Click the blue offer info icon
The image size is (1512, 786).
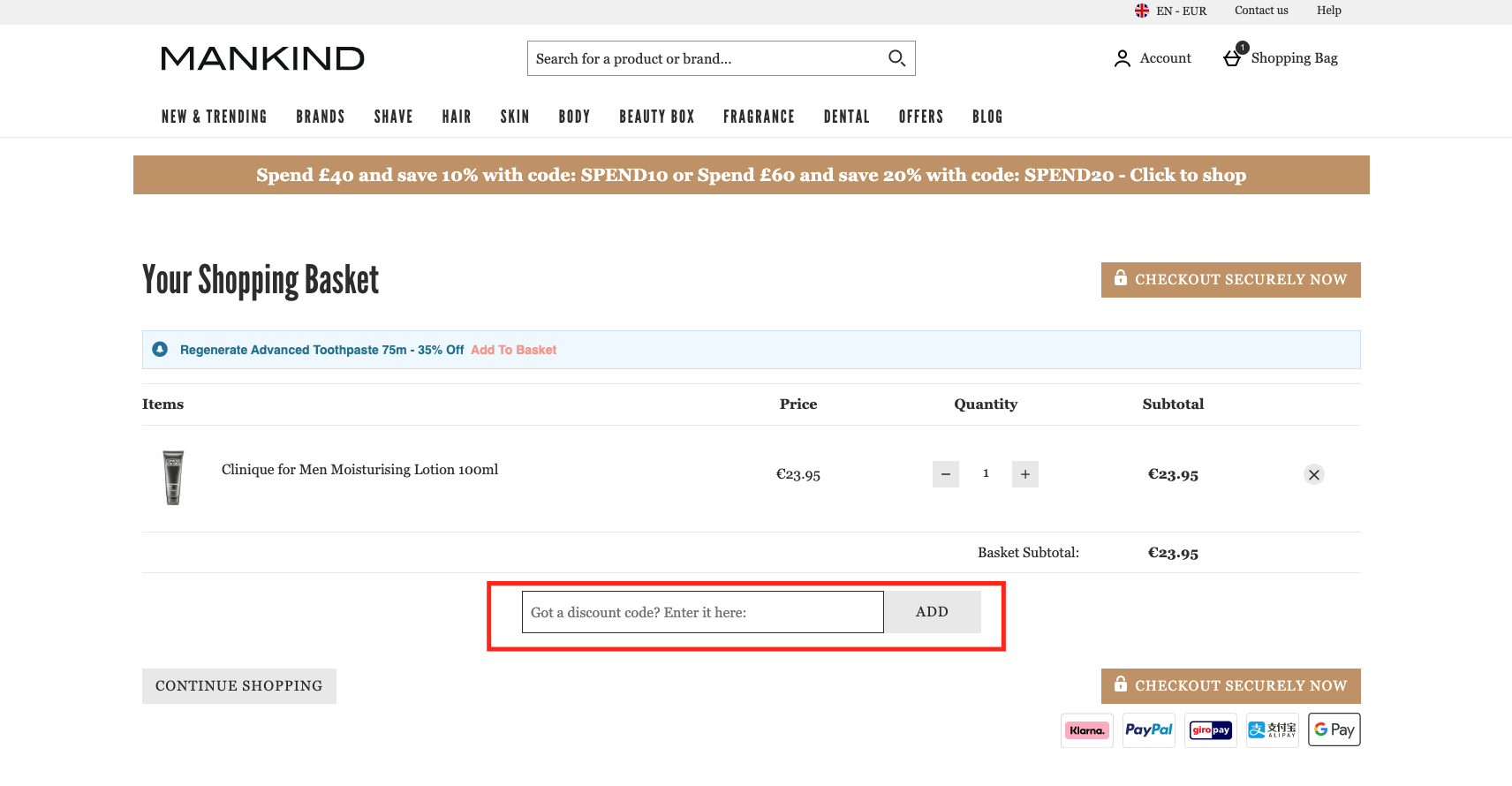click(160, 350)
